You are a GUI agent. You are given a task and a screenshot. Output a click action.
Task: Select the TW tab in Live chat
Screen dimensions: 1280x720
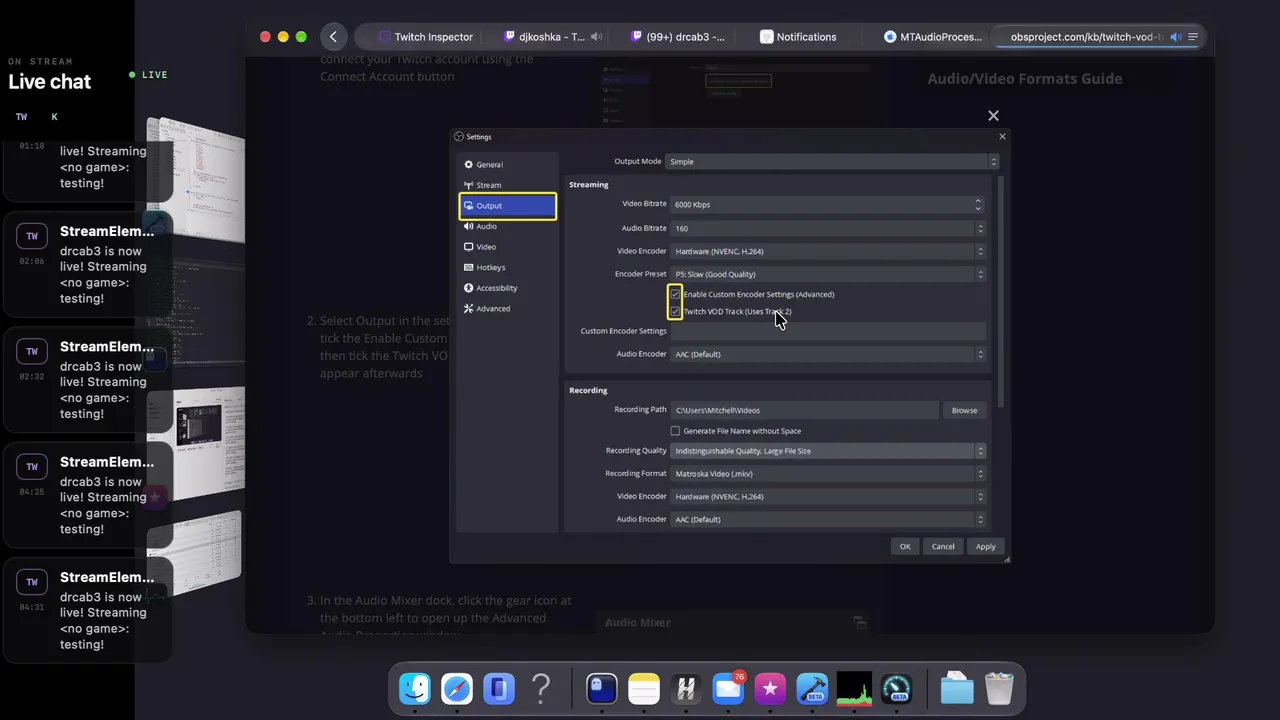(x=21, y=117)
